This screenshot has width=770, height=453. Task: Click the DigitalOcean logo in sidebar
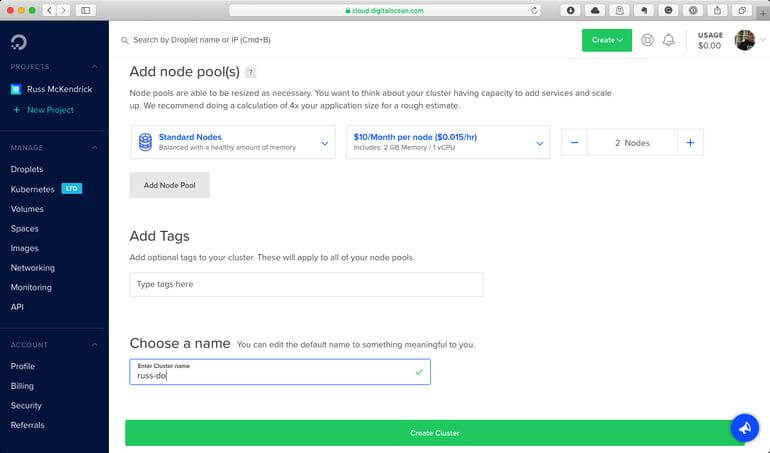click(x=19, y=41)
